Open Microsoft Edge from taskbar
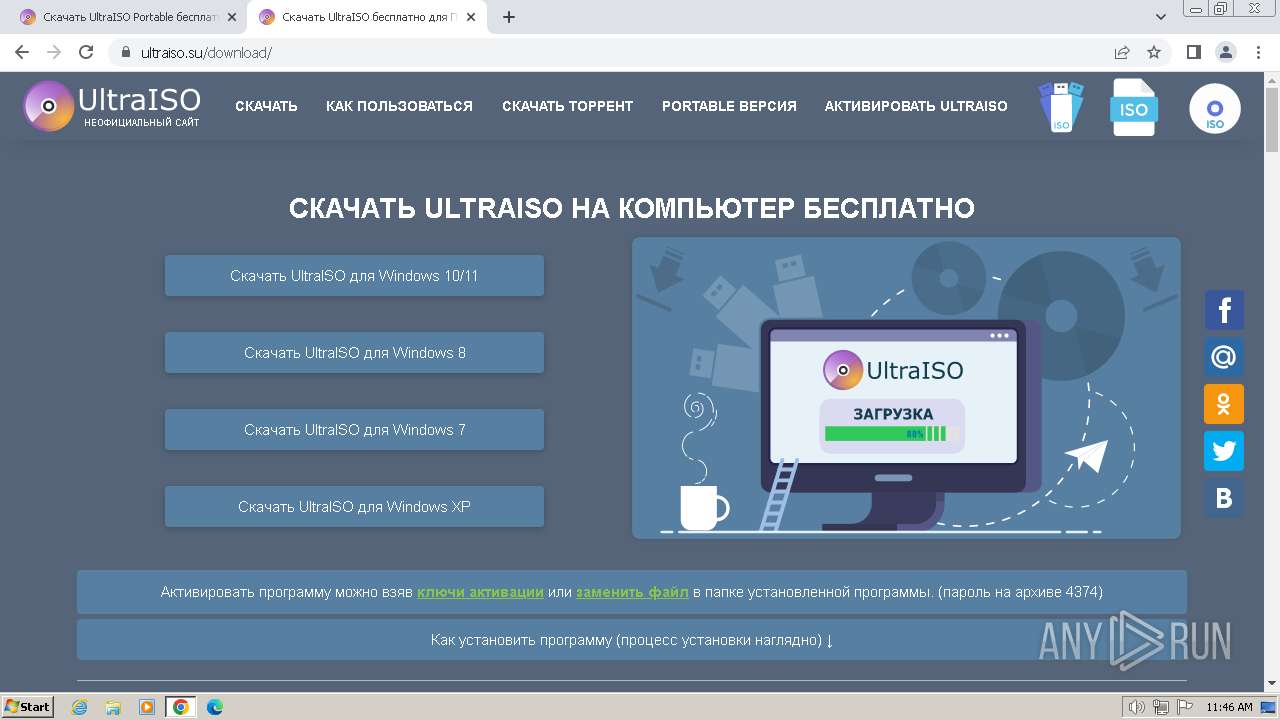Viewport: 1280px width, 720px height. (215, 707)
